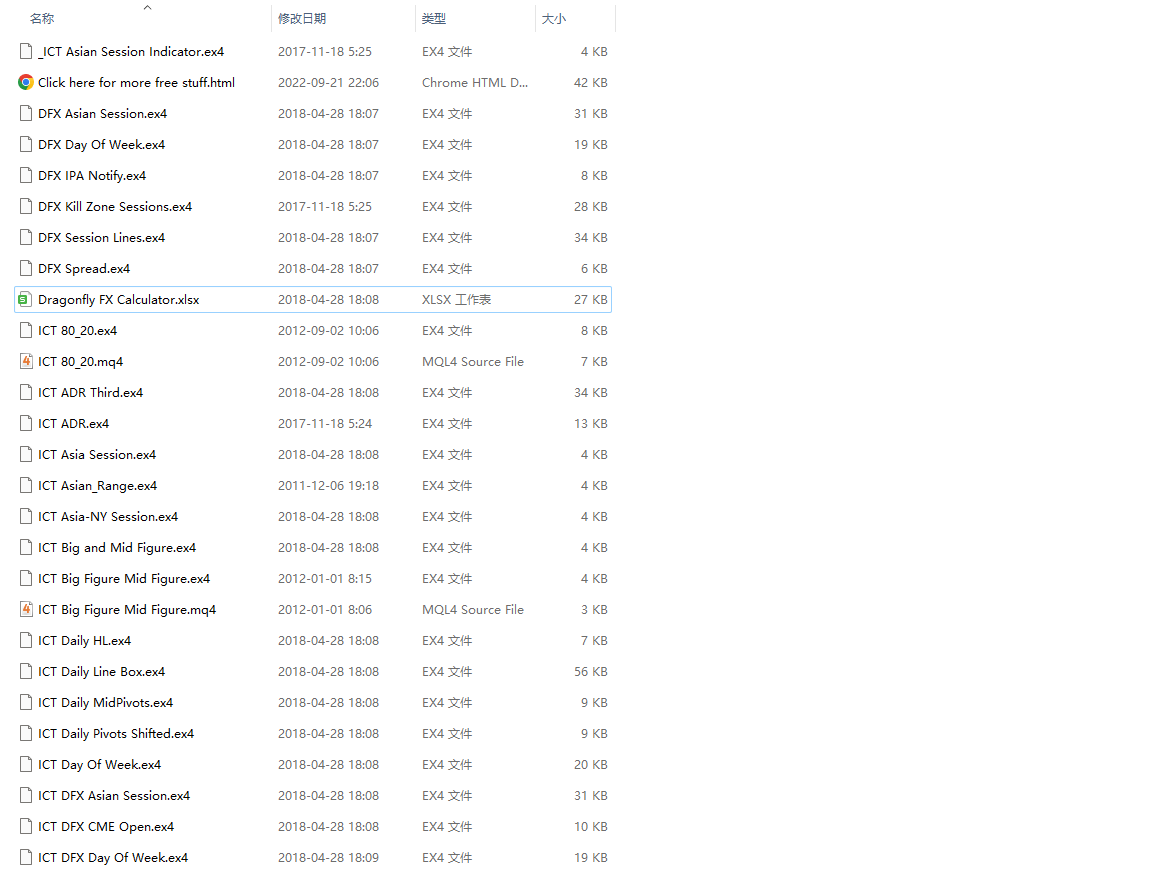Click the MQL4 icon of ICT 80_20.mq4

[26, 362]
